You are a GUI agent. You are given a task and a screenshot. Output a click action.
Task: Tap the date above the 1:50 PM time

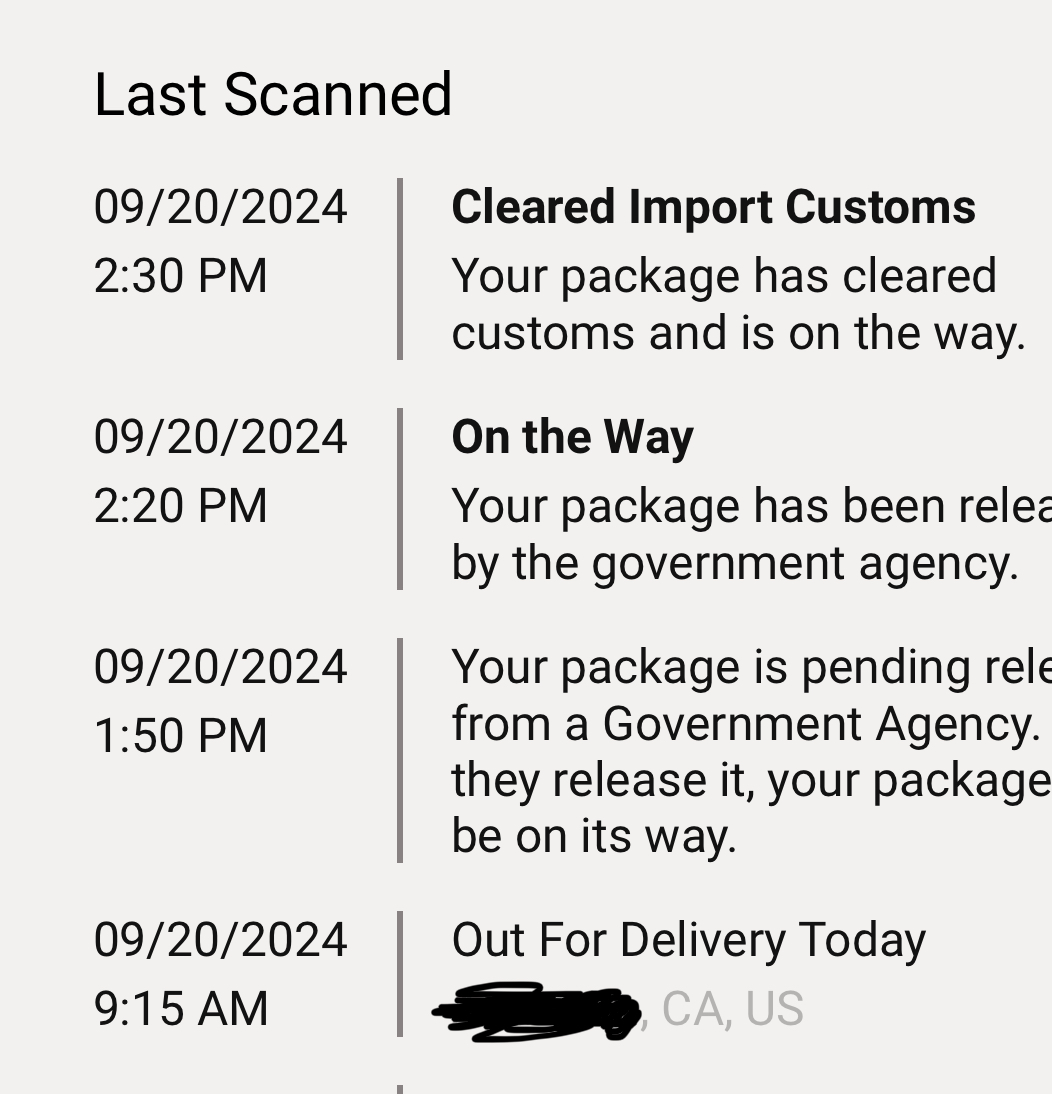click(220, 667)
